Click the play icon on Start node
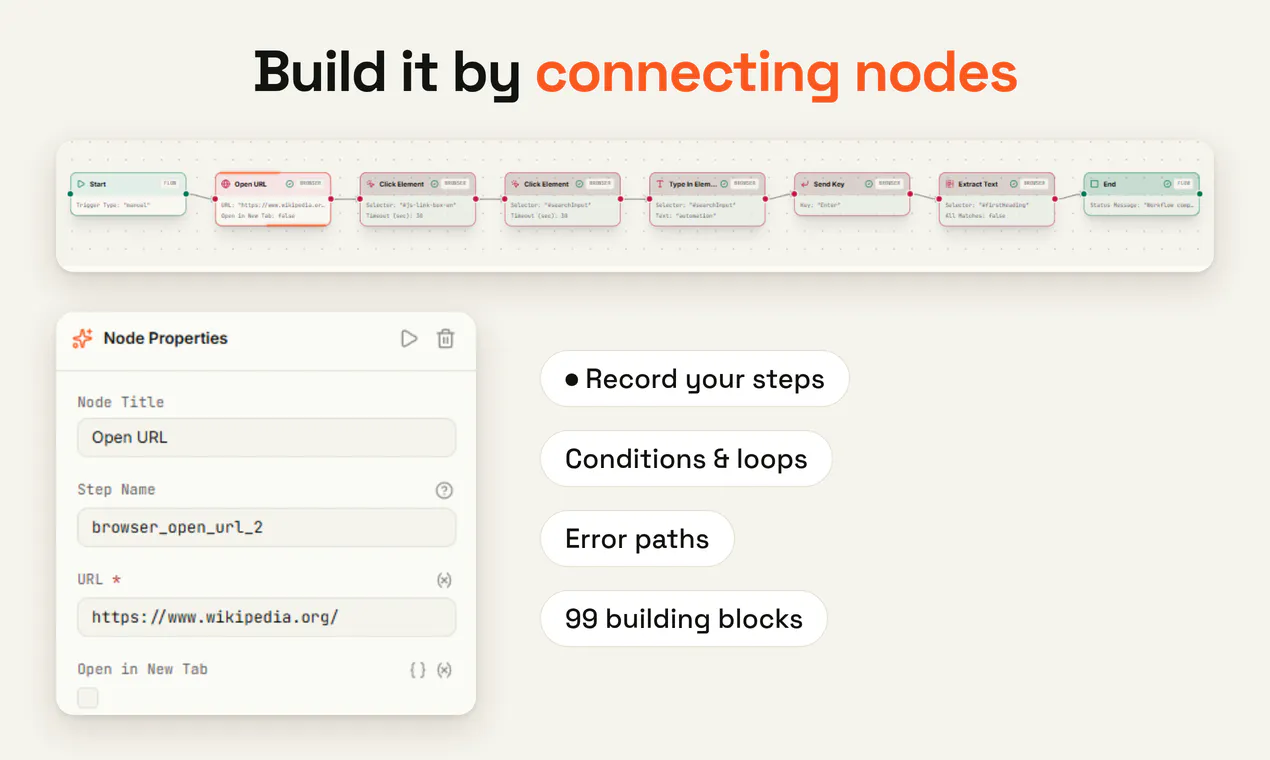Viewport: 1270px width, 760px height. click(81, 184)
